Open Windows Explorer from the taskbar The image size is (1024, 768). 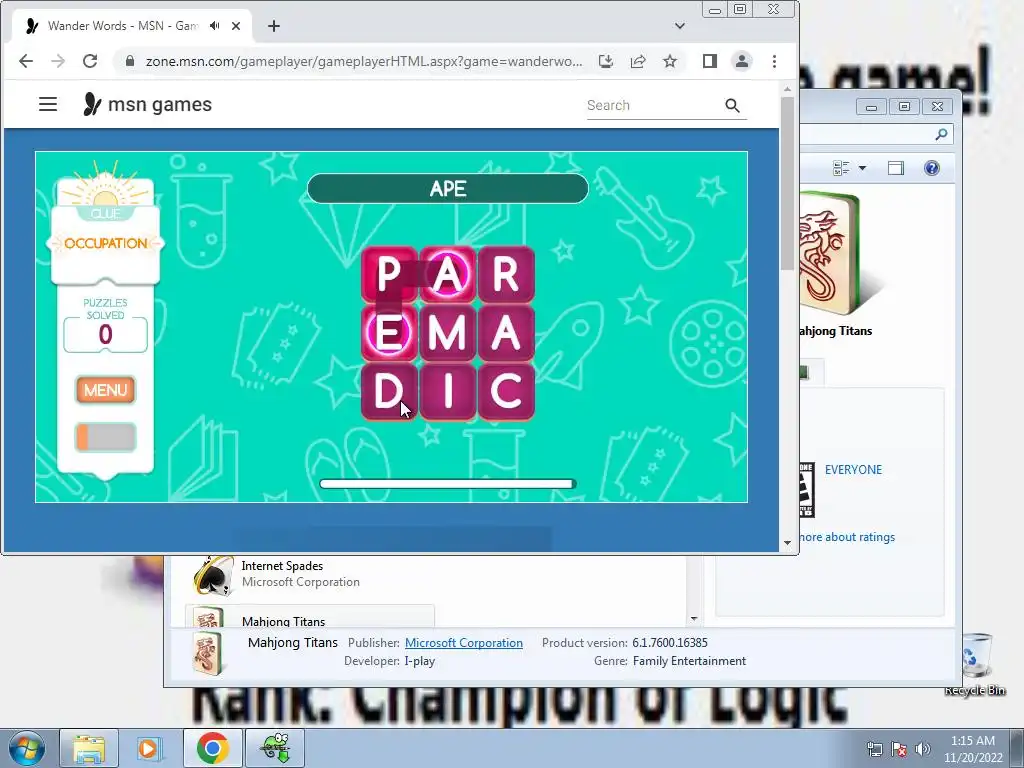coord(89,748)
